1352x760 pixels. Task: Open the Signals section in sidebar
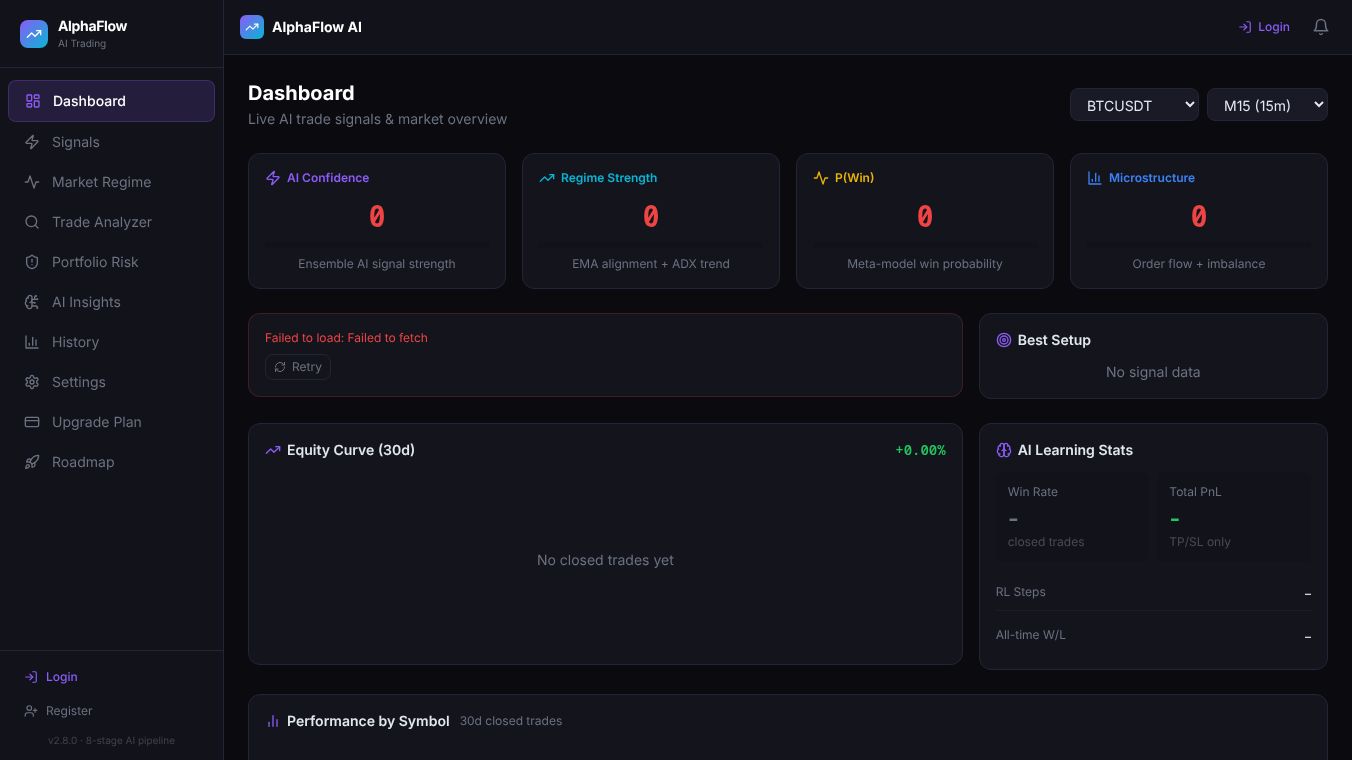75,141
